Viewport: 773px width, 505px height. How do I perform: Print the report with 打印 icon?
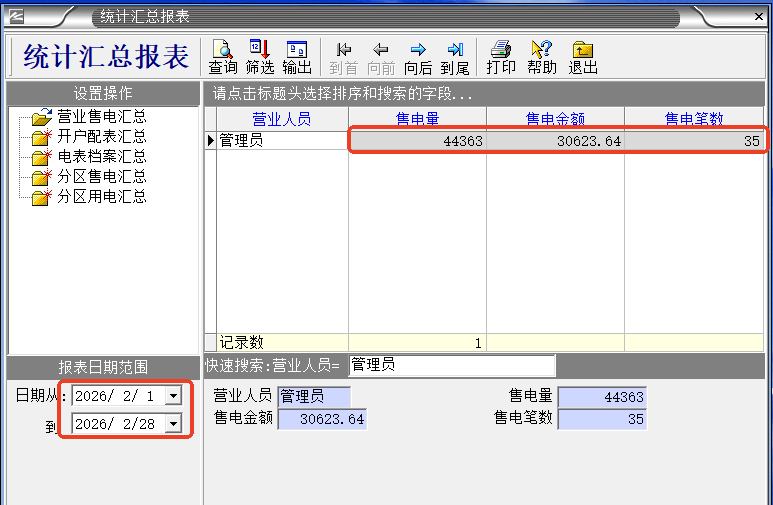coord(501,57)
